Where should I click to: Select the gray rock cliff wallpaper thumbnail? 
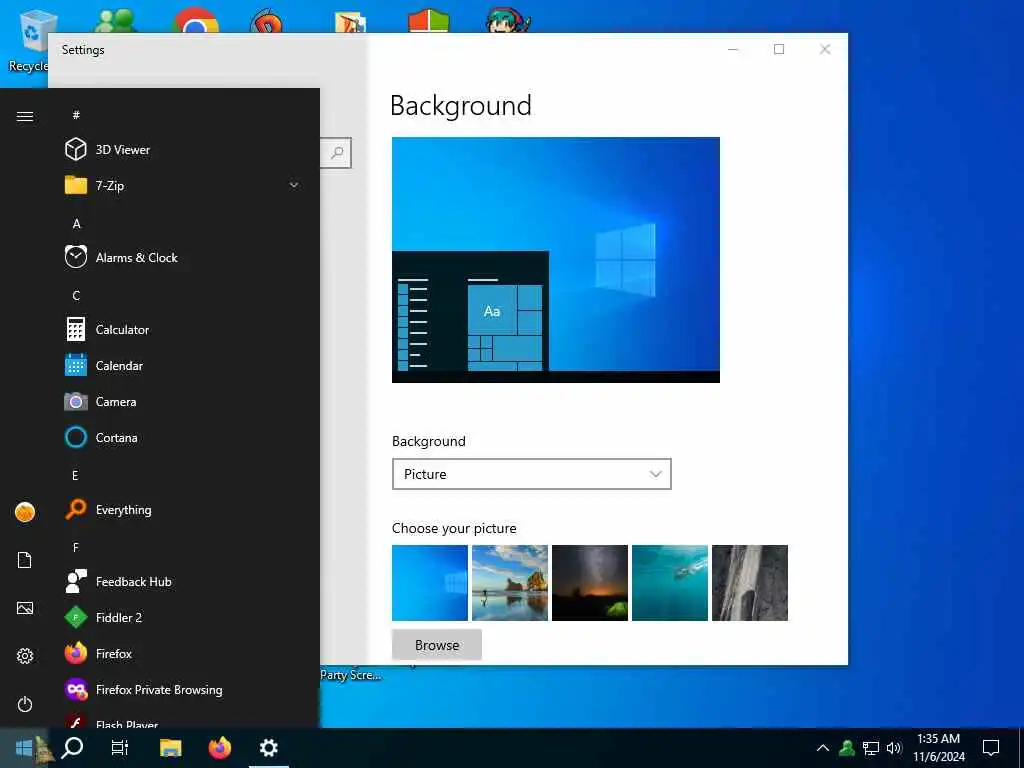point(750,583)
